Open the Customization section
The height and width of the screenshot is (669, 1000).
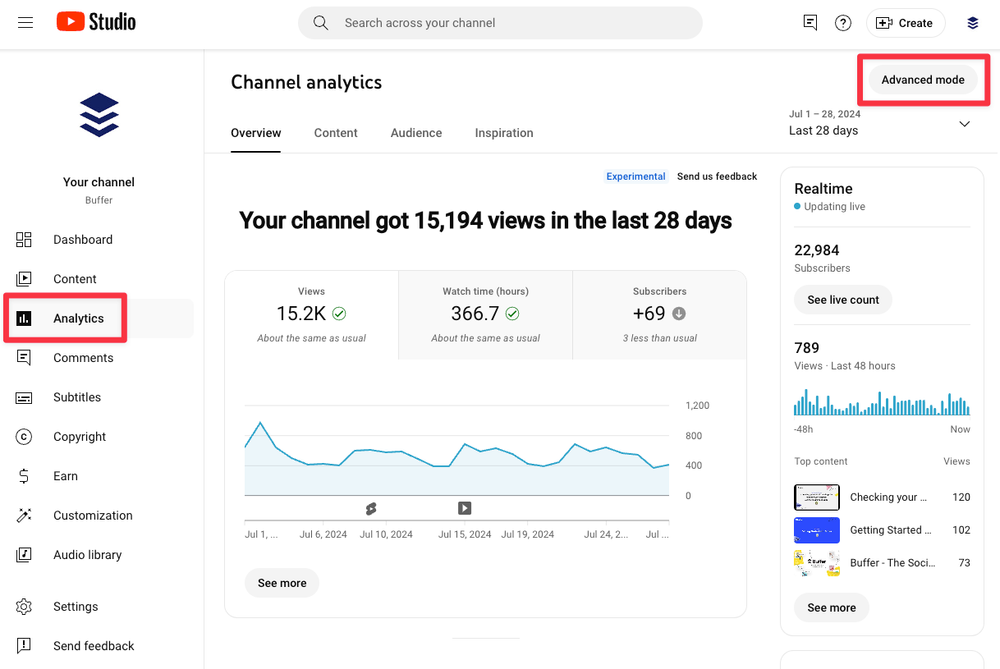92,515
